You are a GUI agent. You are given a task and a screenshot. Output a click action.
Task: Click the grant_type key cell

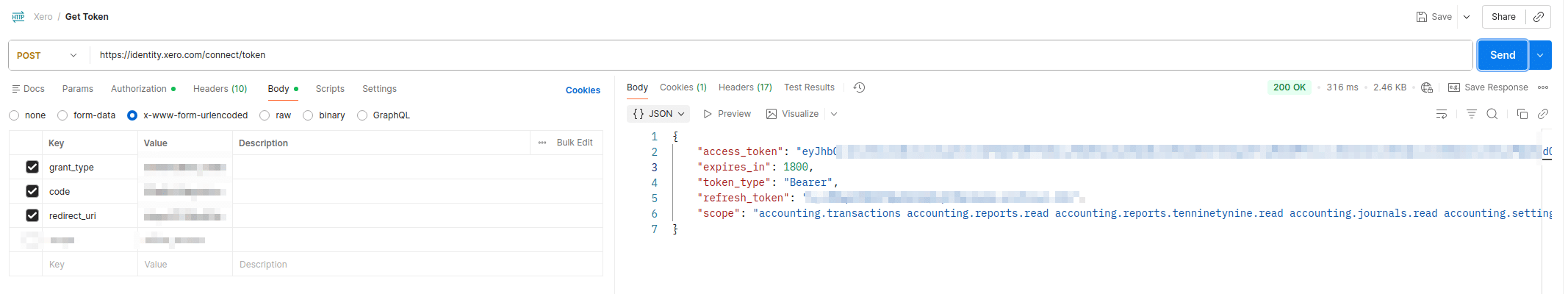pos(90,168)
